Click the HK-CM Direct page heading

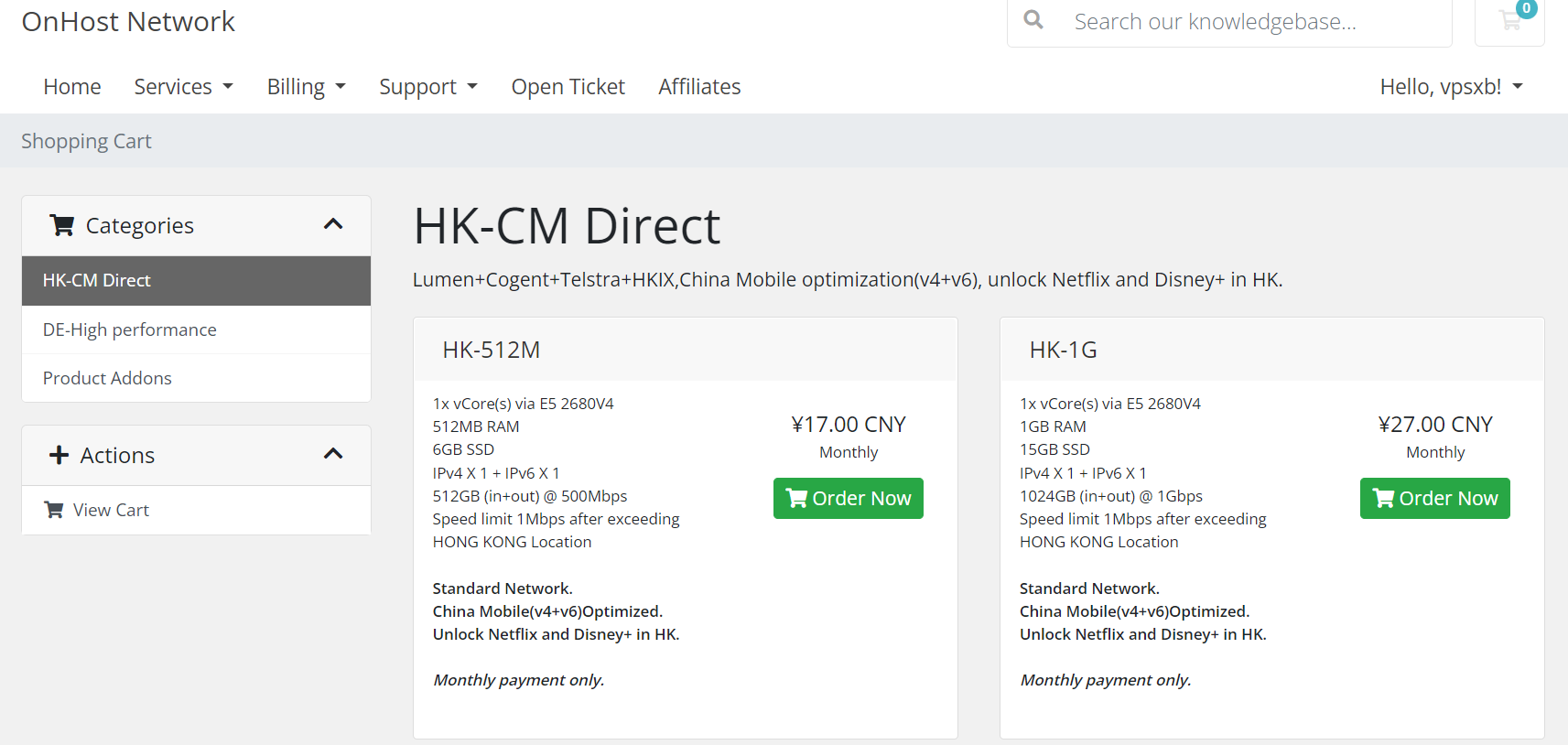[x=567, y=226]
